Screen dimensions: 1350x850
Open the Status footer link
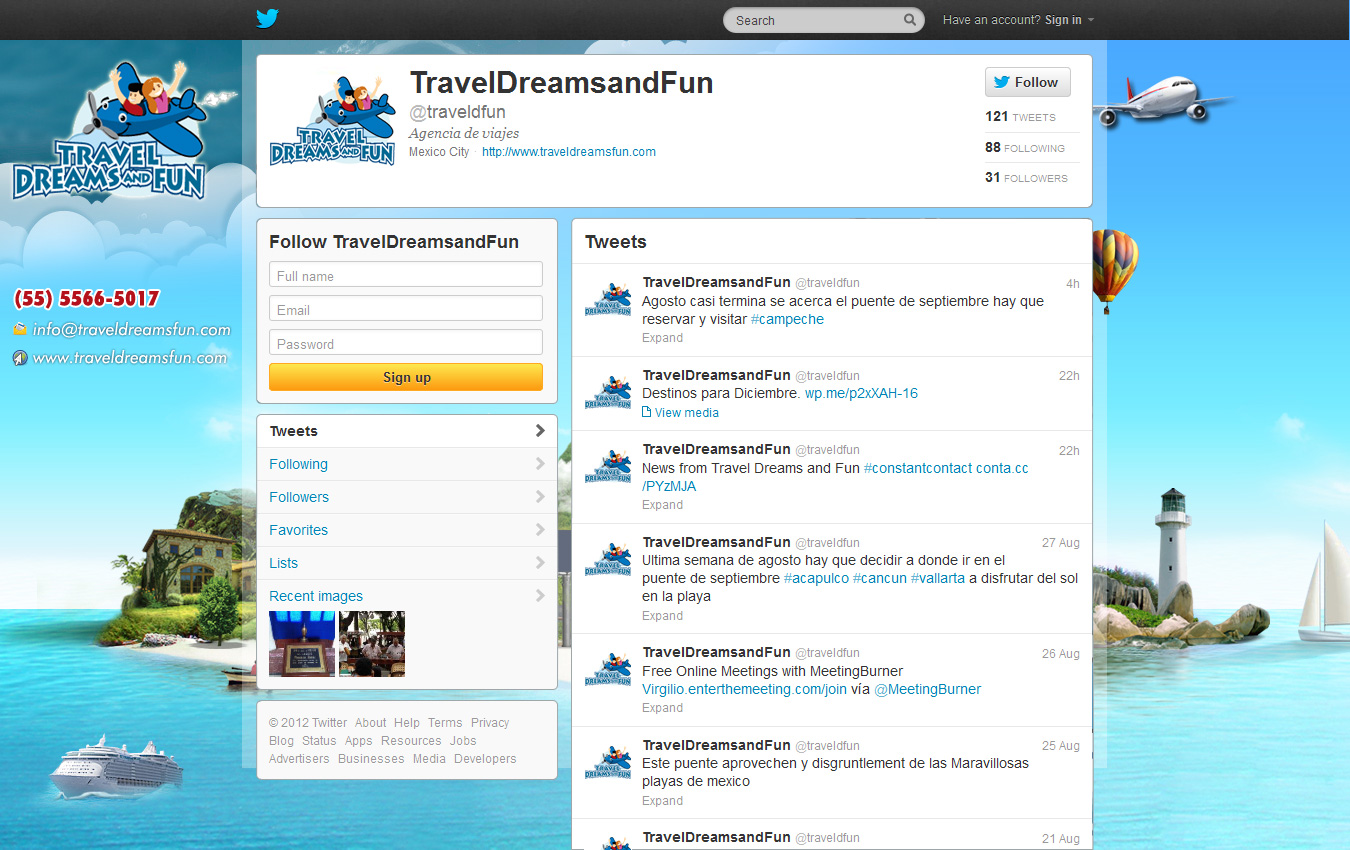[319, 741]
